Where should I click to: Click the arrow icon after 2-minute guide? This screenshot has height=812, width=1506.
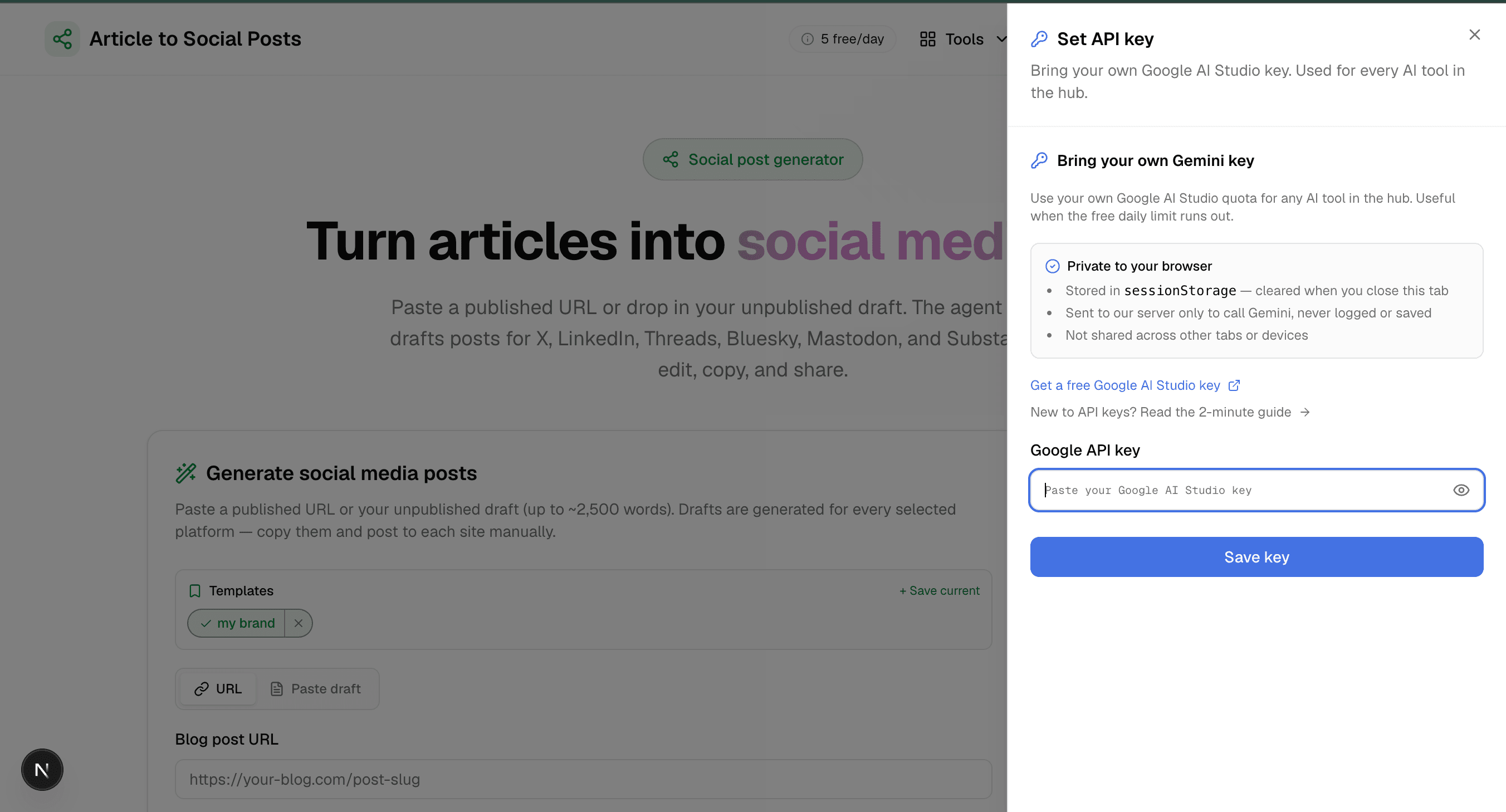click(x=1304, y=412)
